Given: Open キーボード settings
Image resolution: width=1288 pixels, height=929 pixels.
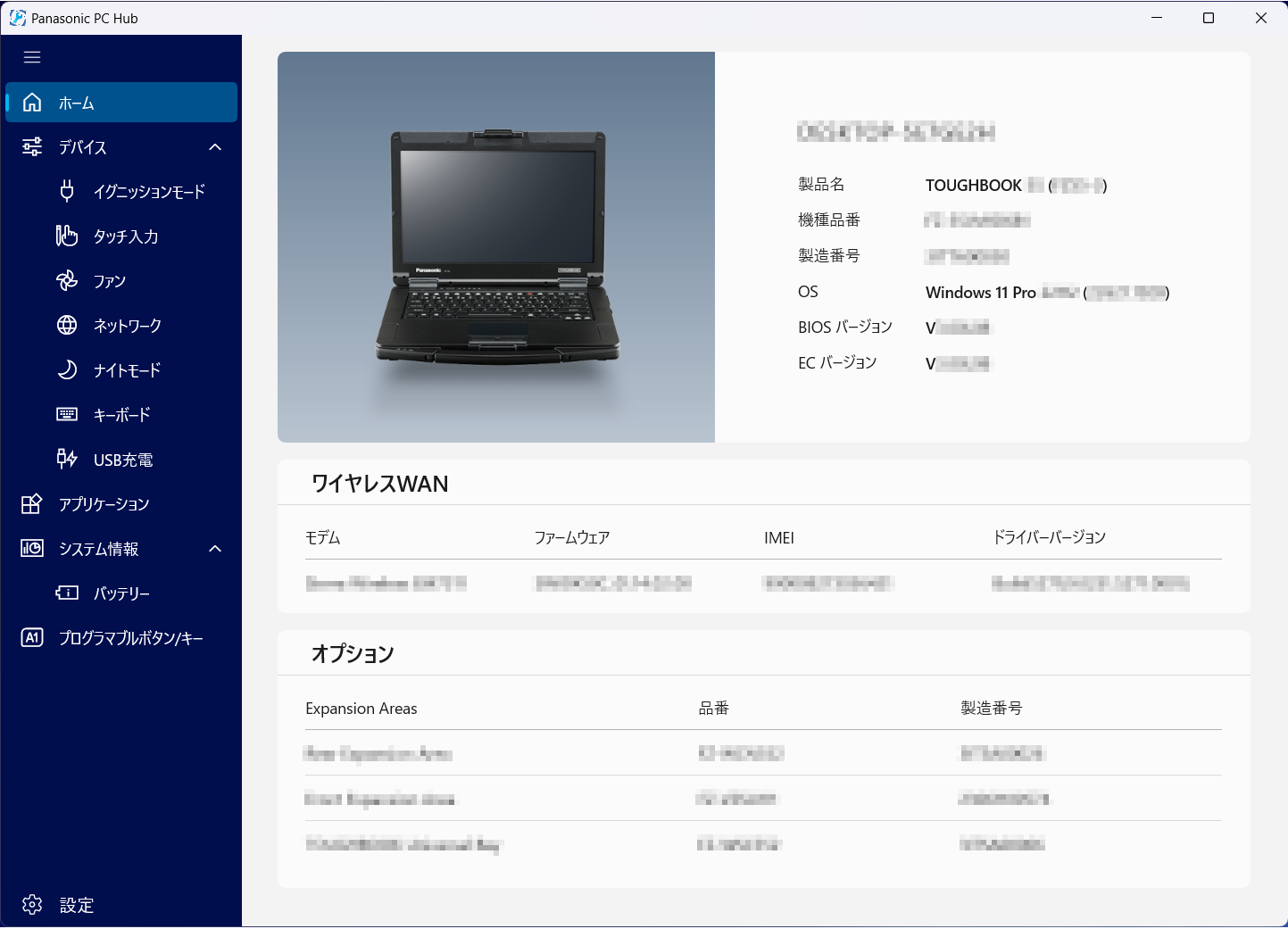Looking at the screenshot, I should 121,414.
